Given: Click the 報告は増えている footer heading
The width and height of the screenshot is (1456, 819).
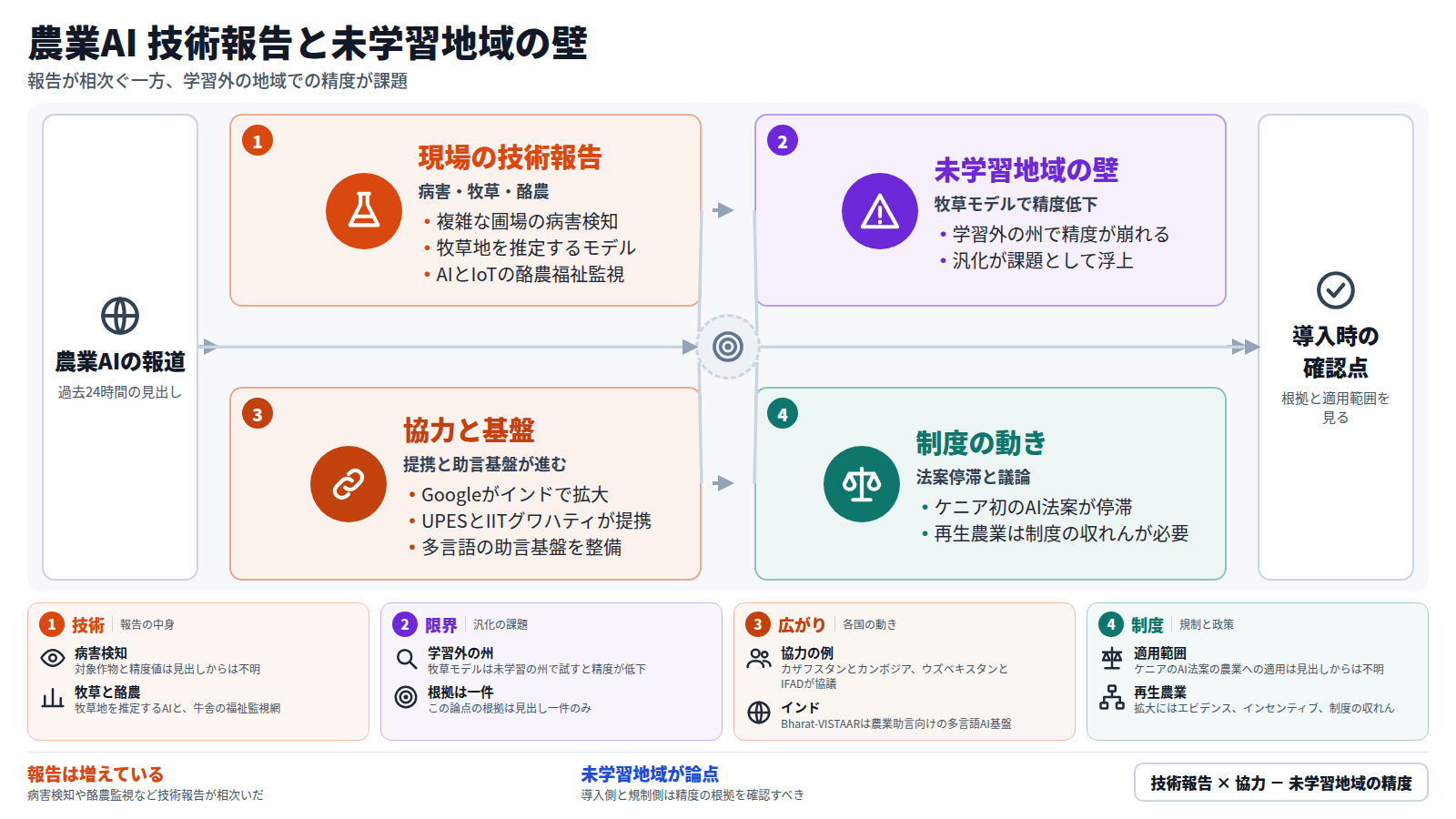Looking at the screenshot, I should pos(96,774).
